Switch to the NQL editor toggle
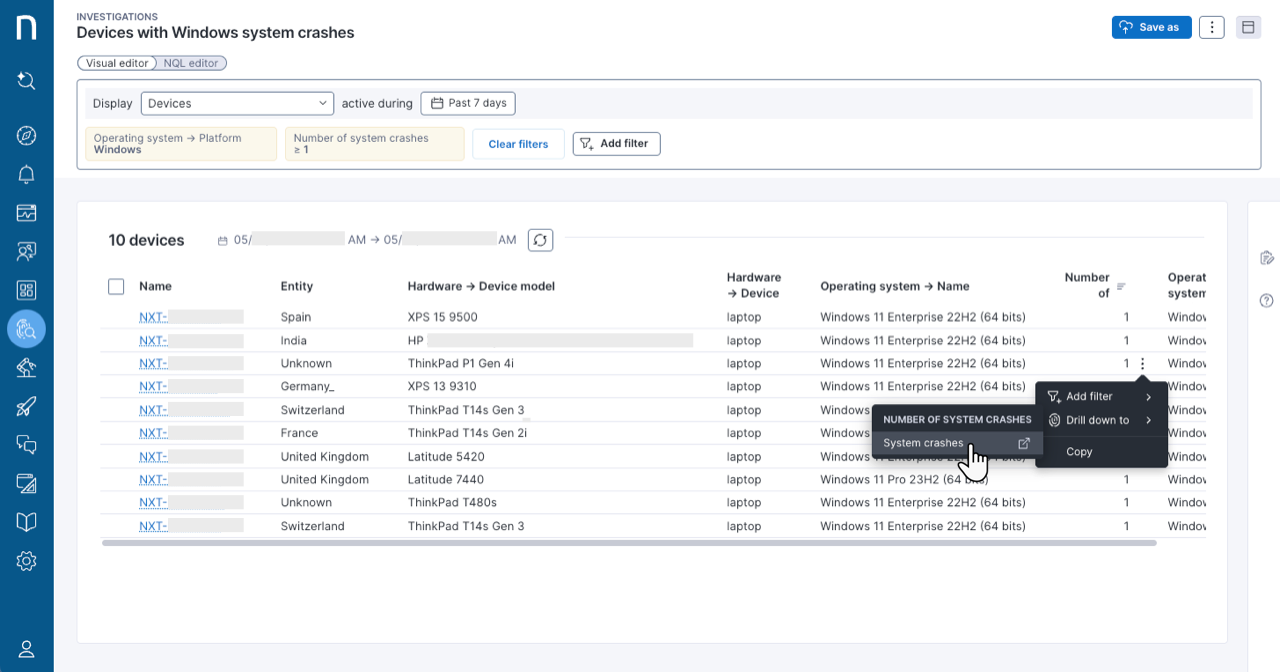The height and width of the screenshot is (672, 1280). [x=191, y=63]
